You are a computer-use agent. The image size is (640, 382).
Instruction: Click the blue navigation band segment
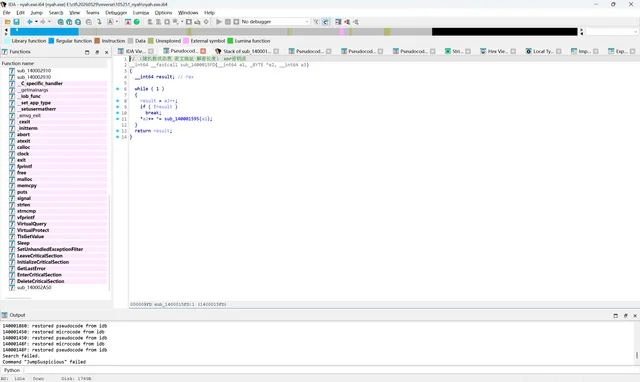[44, 31]
